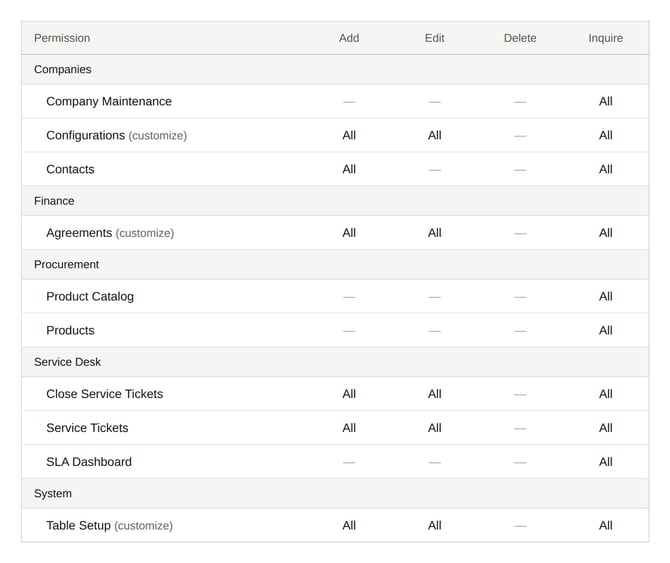Click Configurations Edit value All
Viewport: 670px width, 563px height.
[x=435, y=135]
